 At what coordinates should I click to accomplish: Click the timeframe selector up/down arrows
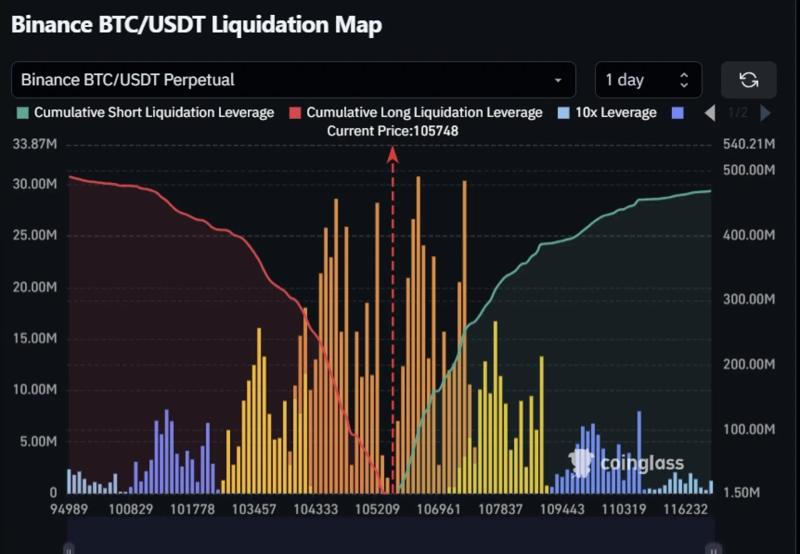point(684,80)
